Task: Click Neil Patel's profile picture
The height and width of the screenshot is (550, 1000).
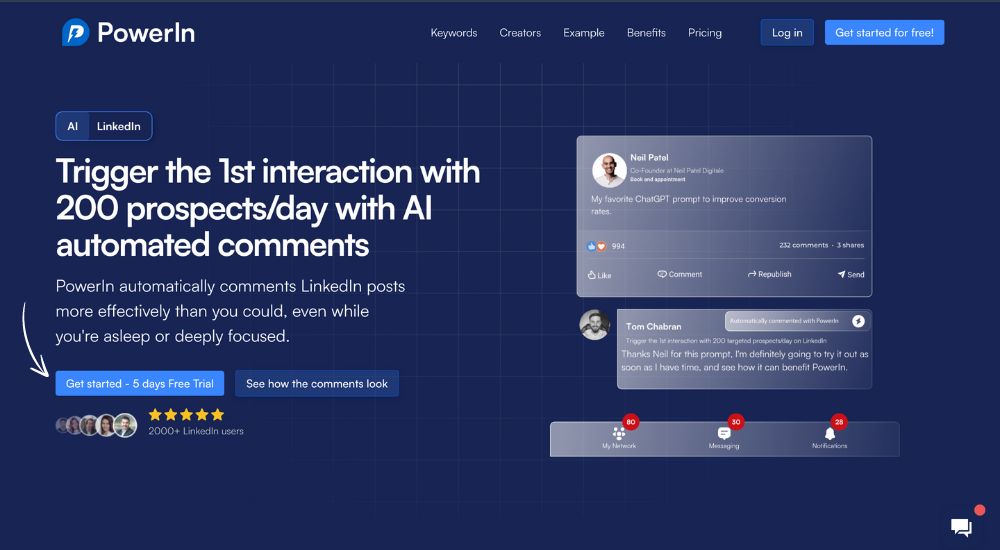Action: click(609, 170)
